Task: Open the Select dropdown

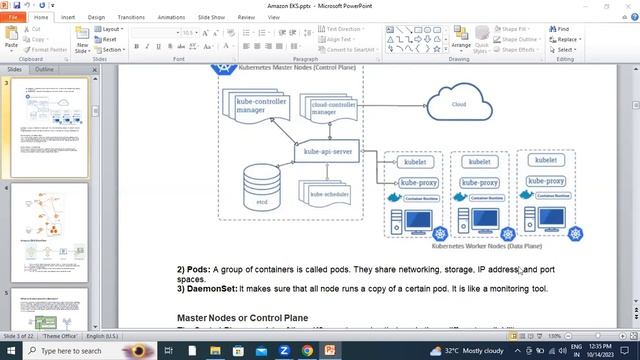Action: (x=563, y=49)
